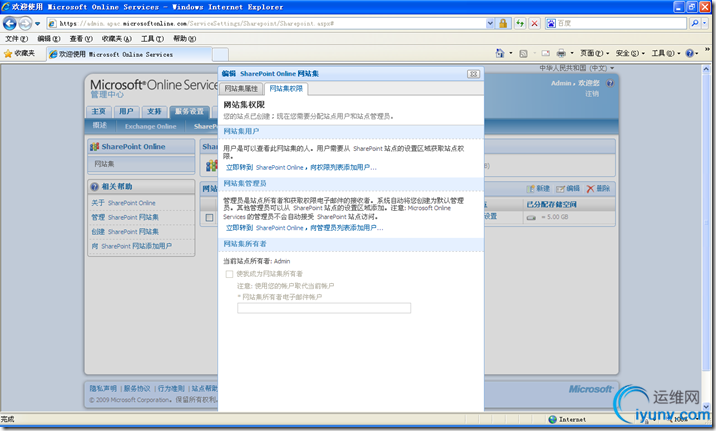
Task: Click the 编辑 site collection icon
Action: click(560, 189)
